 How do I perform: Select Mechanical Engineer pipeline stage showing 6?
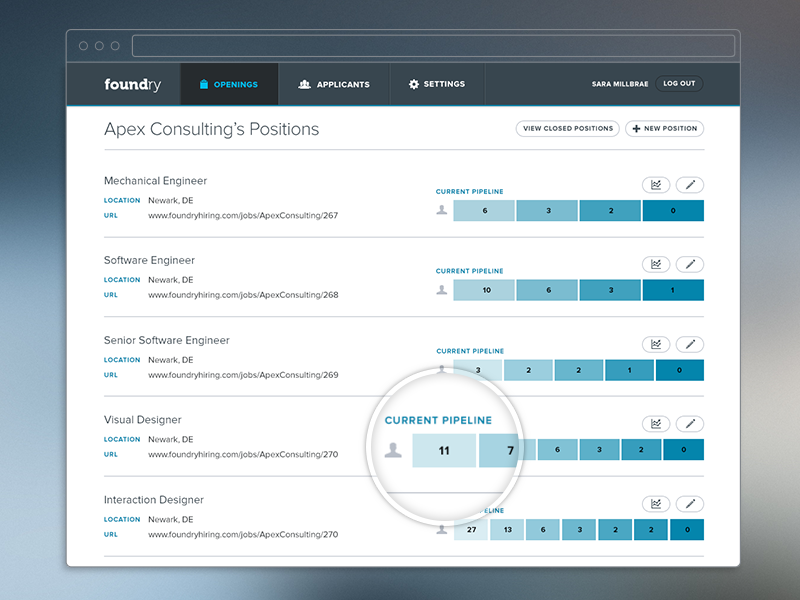point(484,211)
